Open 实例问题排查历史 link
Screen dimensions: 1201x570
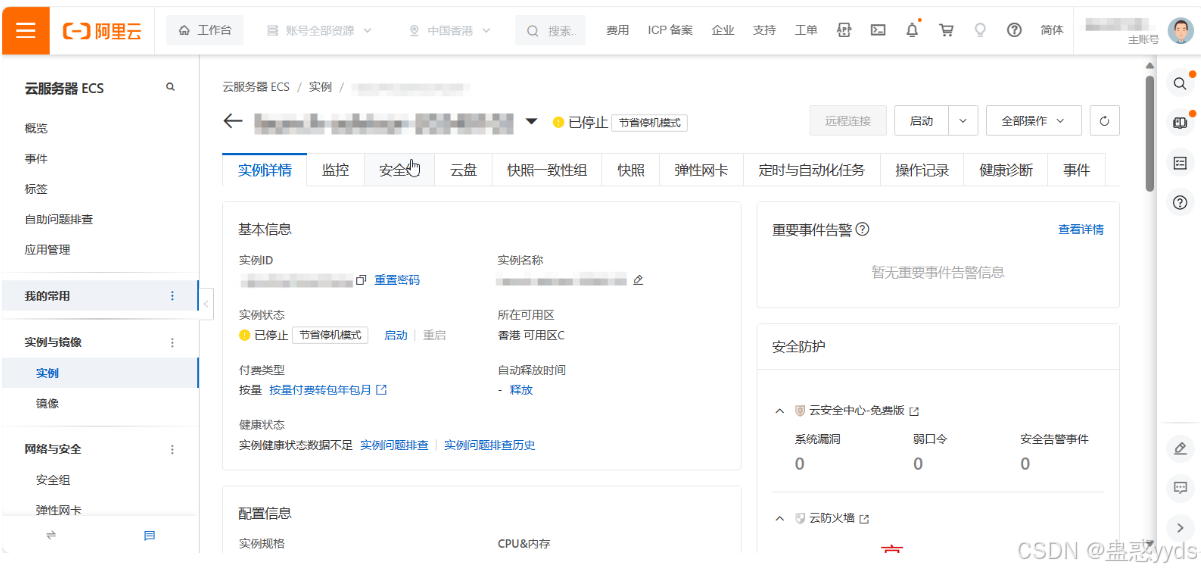pyautogui.click(x=489, y=445)
